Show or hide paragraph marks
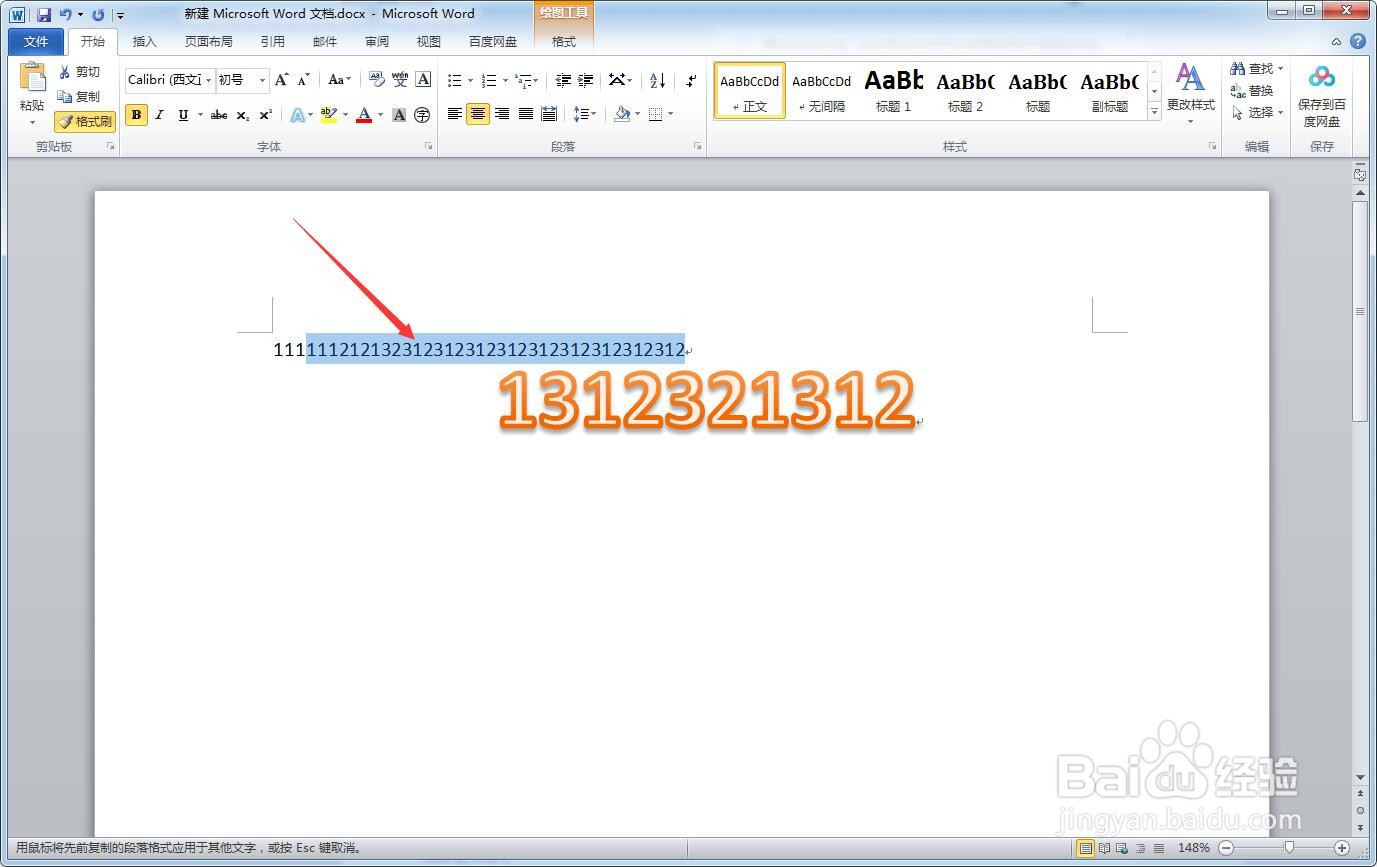Screen dimensions: 1377x867 click(x=690, y=80)
